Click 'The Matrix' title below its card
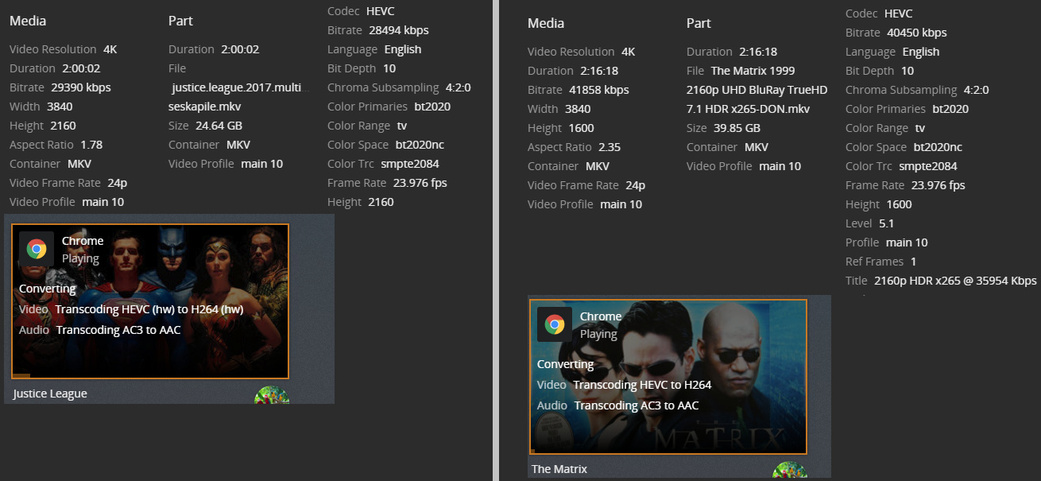This screenshot has width=1041, height=481. (559, 469)
